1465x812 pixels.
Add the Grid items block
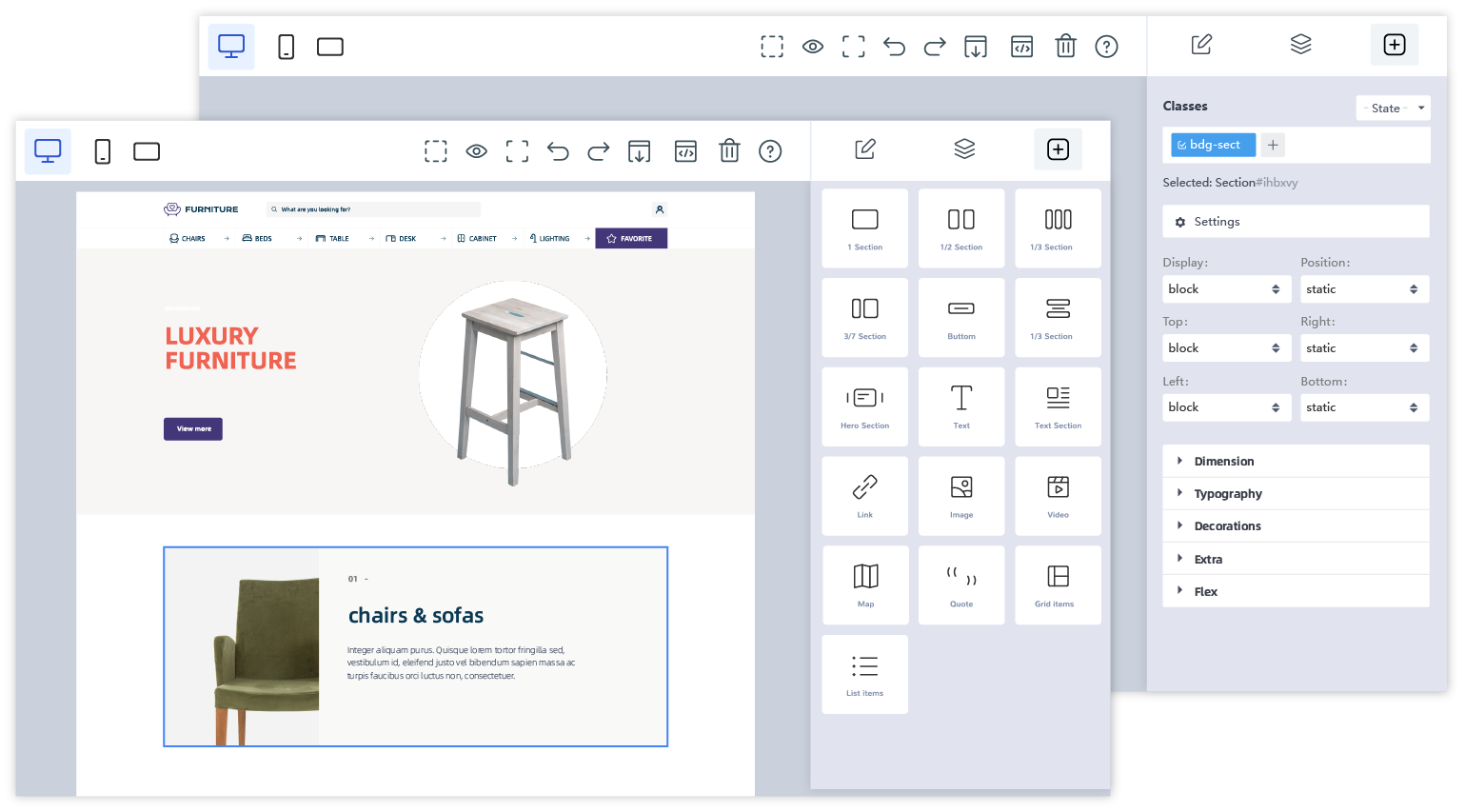pos(1058,585)
